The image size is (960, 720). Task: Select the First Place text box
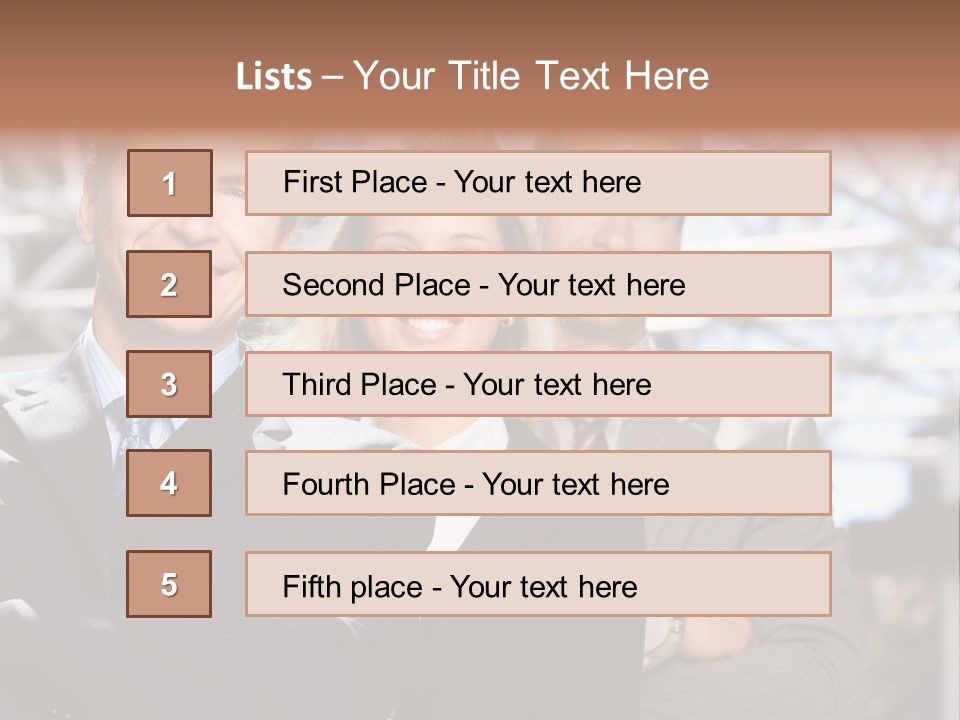click(x=538, y=183)
